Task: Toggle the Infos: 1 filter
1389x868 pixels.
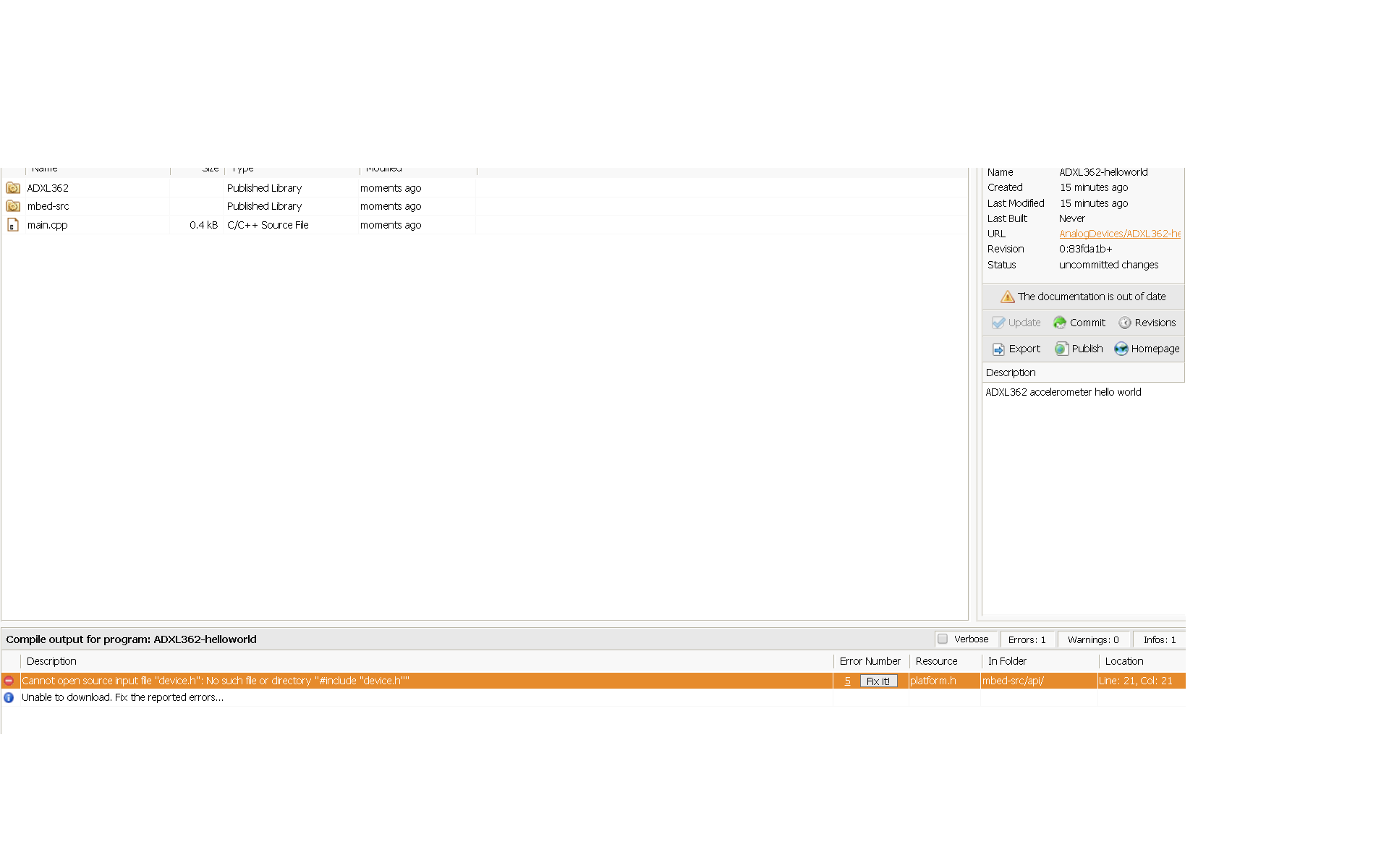Action: [1159, 639]
